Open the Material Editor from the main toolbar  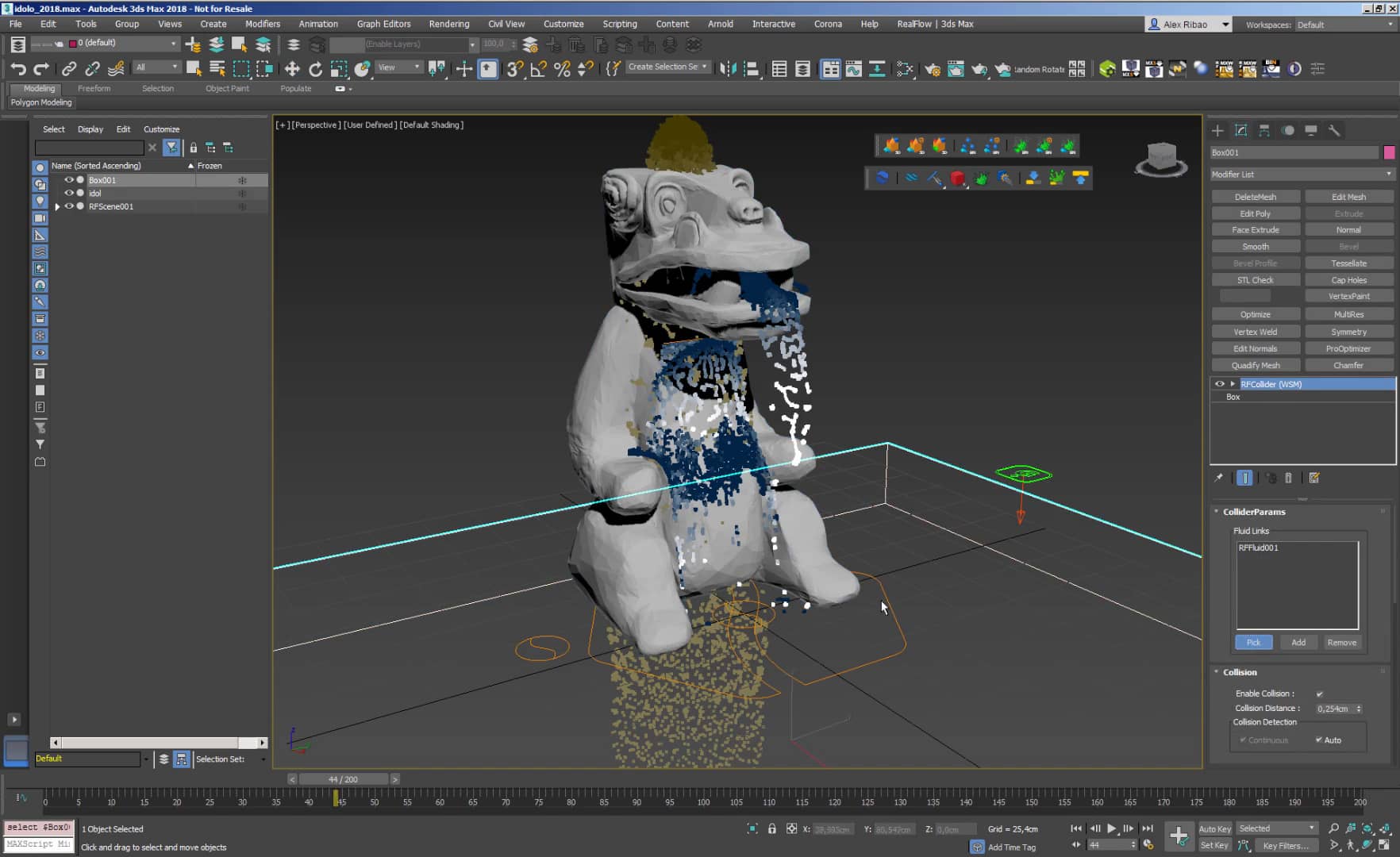point(905,69)
